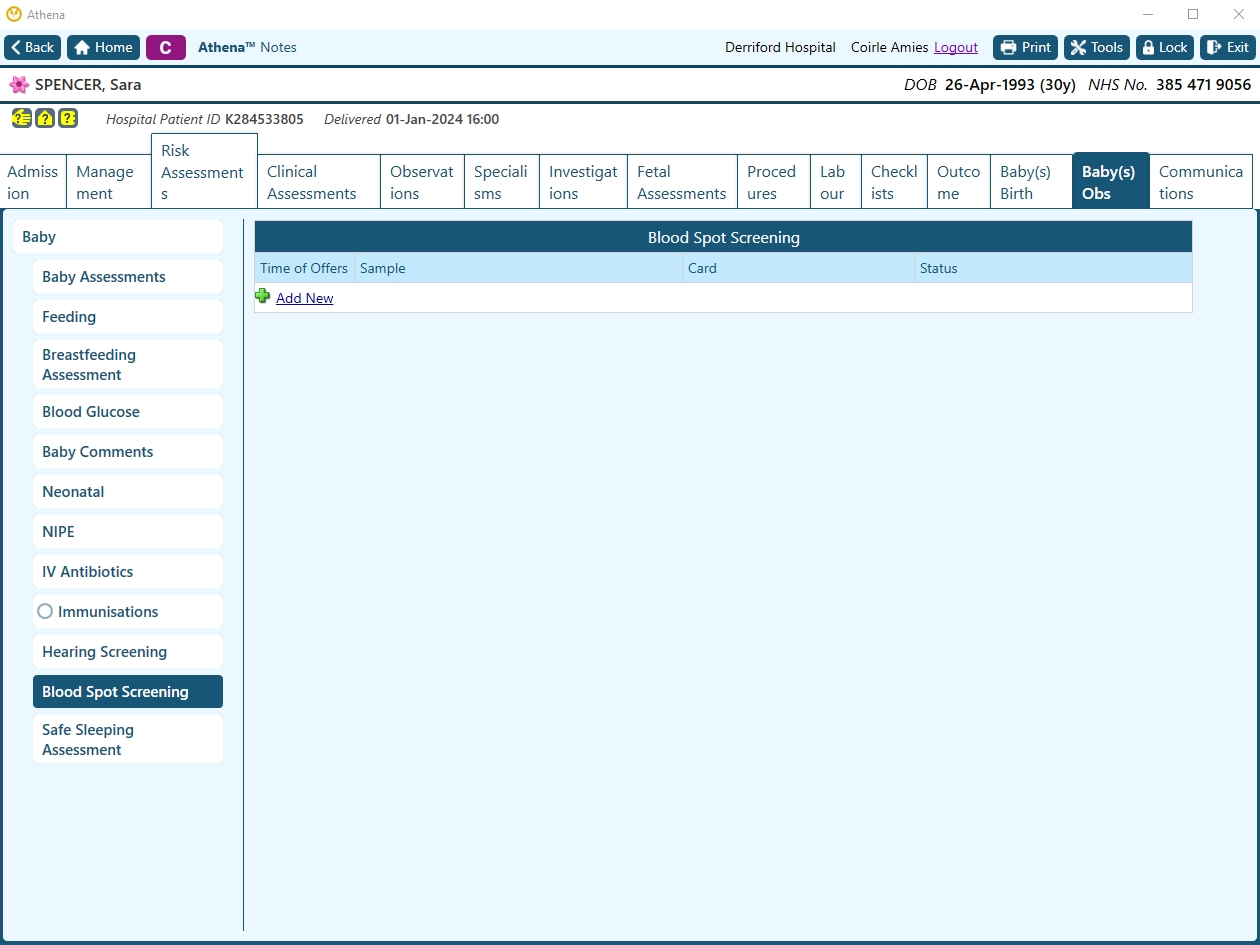This screenshot has width=1260, height=945.
Task: Click the purple C button
Action: [x=166, y=47]
